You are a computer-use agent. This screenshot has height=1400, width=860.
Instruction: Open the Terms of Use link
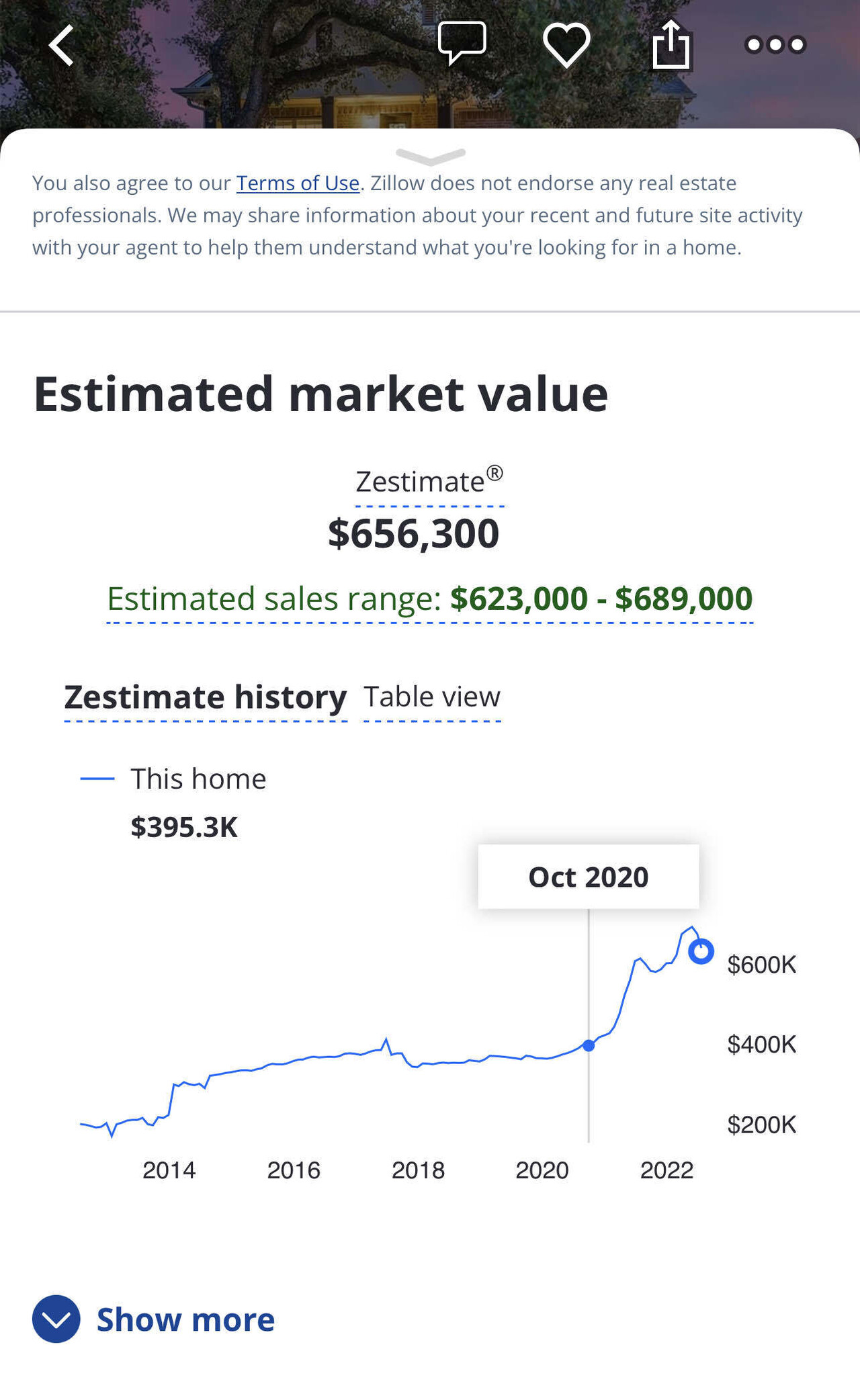298,183
